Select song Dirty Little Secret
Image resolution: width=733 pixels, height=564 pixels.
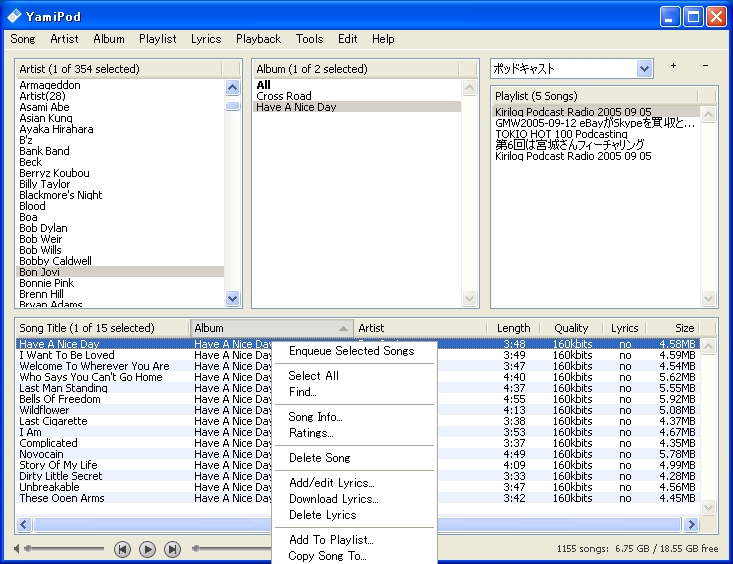click(x=61, y=476)
